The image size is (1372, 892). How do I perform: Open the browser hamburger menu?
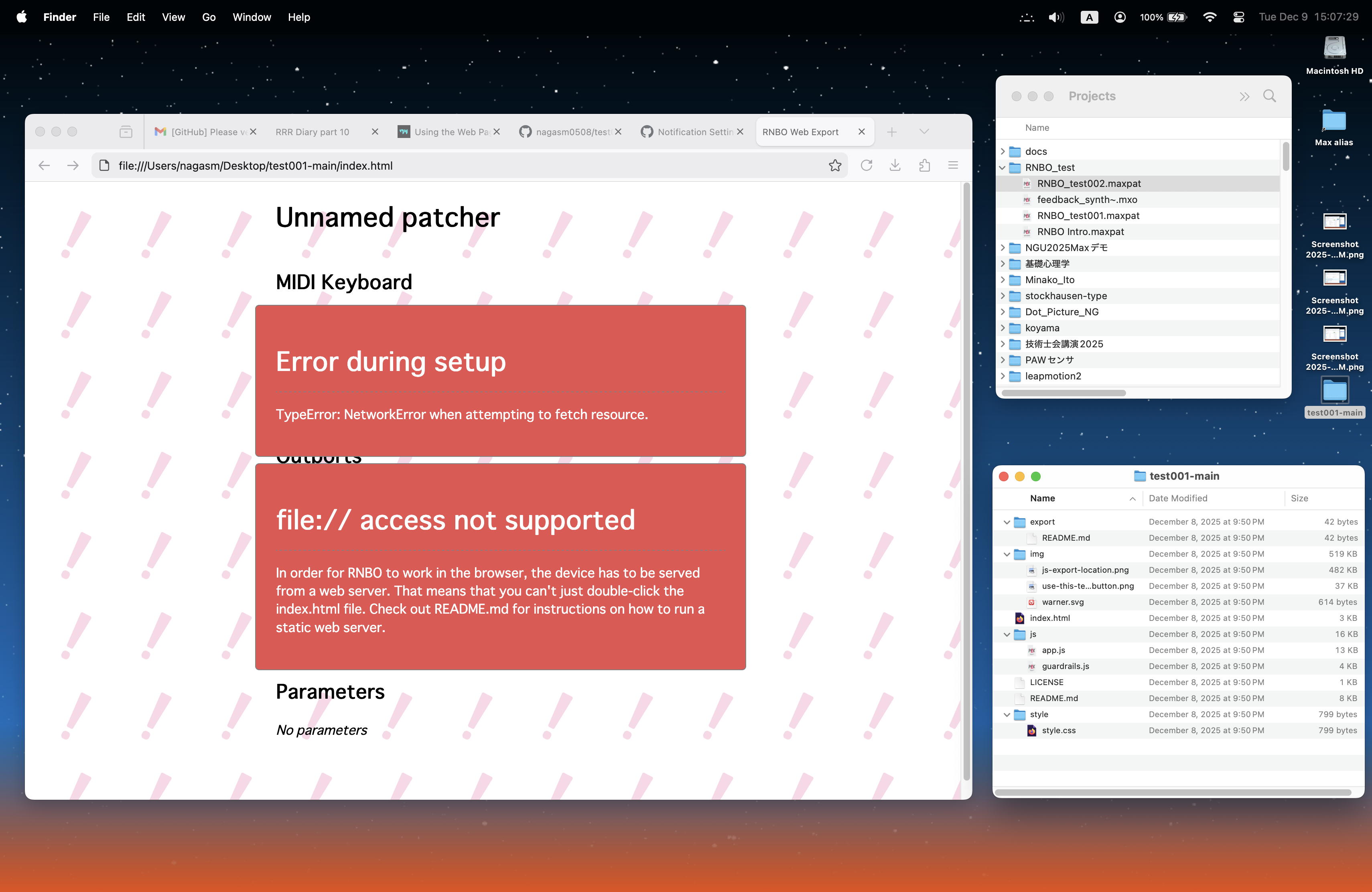953,166
